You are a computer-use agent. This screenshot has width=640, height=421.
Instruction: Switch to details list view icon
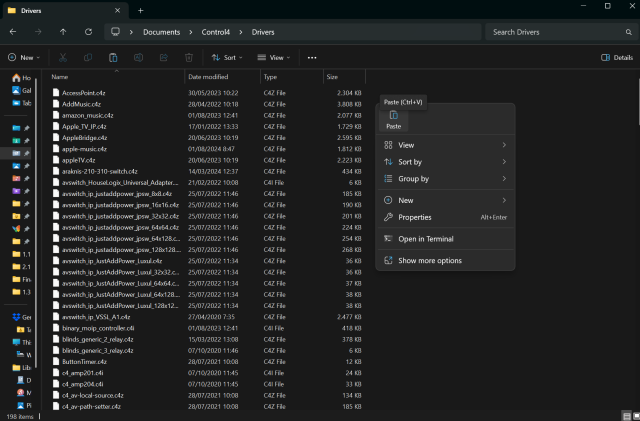pos(627,416)
